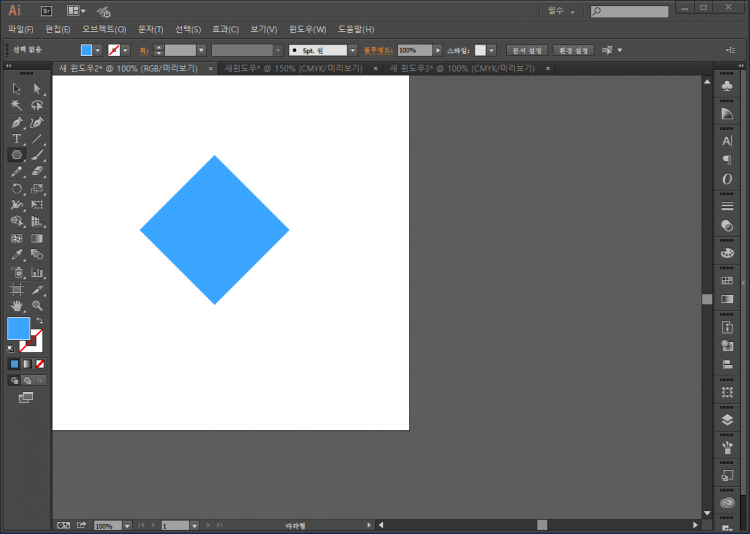Screen dimensions: 750x534
Task: Select the Zoom magnifier tool
Action: tap(37, 305)
